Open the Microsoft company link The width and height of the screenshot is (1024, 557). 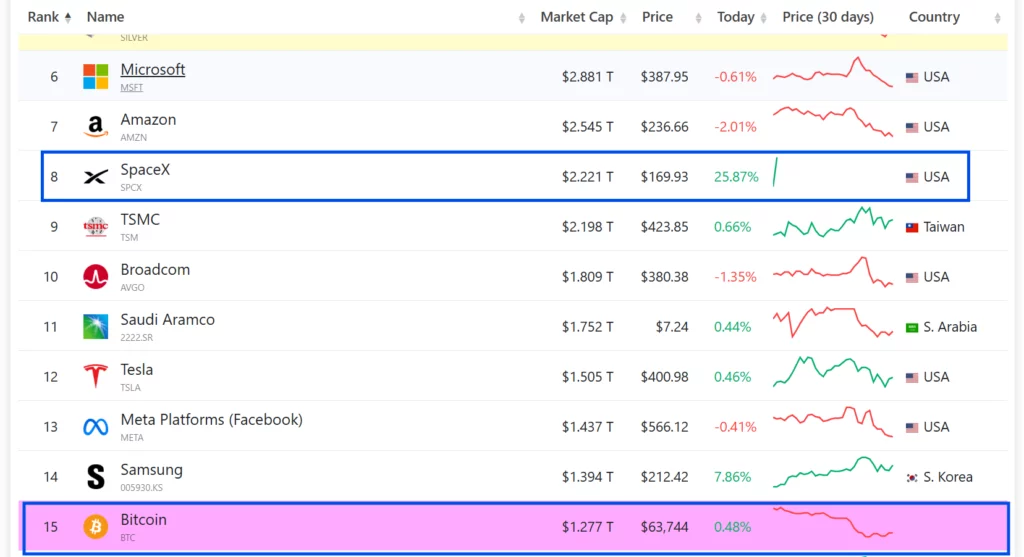coord(153,69)
